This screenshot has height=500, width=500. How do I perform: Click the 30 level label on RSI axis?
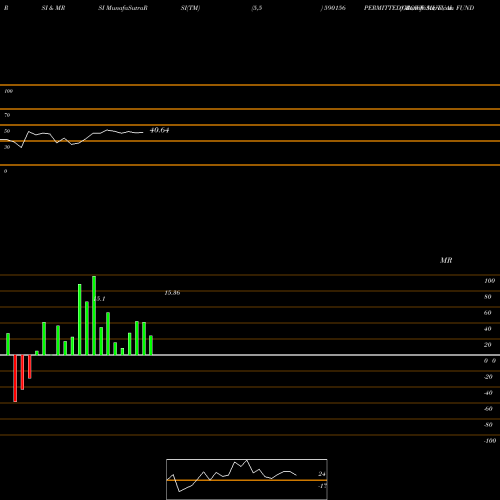pos(7,147)
